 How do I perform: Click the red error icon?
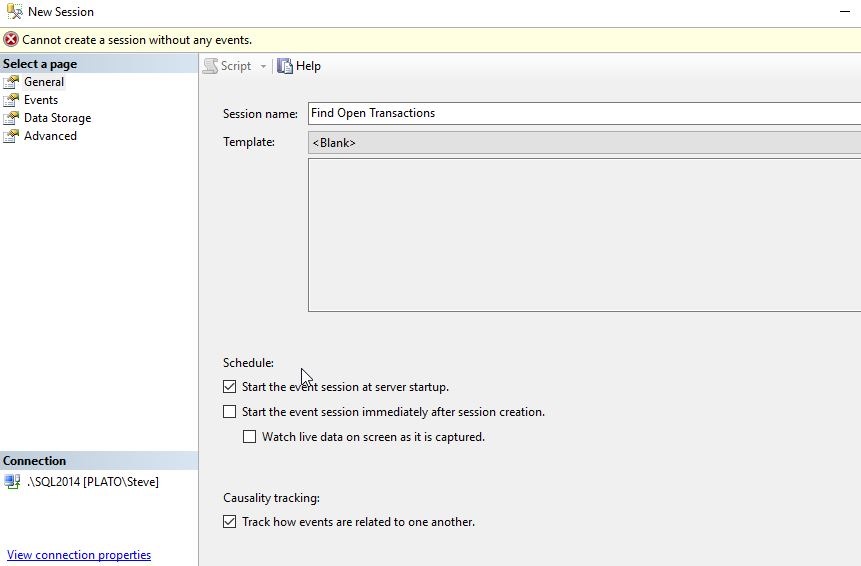point(11,40)
